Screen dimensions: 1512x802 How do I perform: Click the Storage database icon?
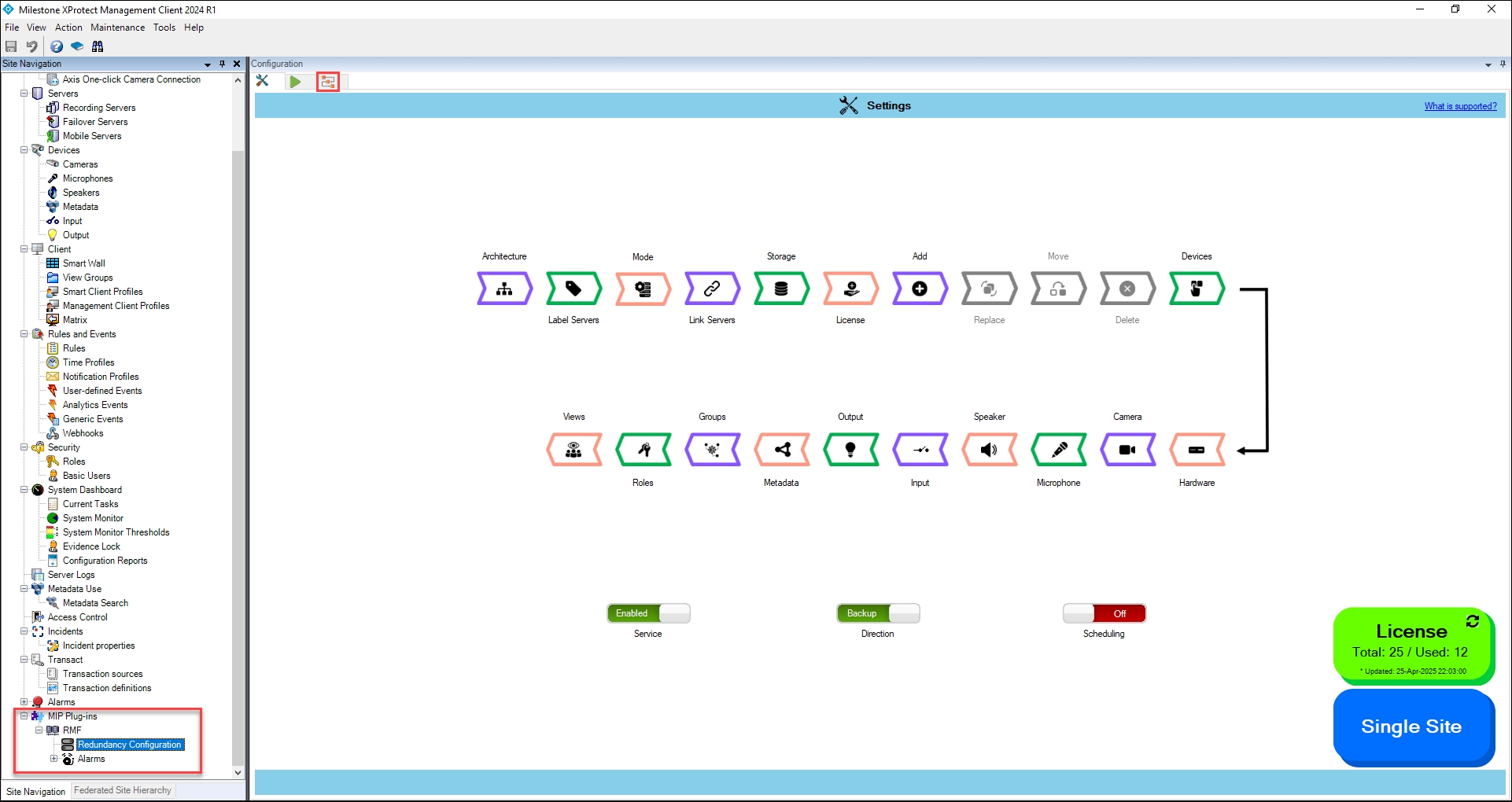point(781,289)
